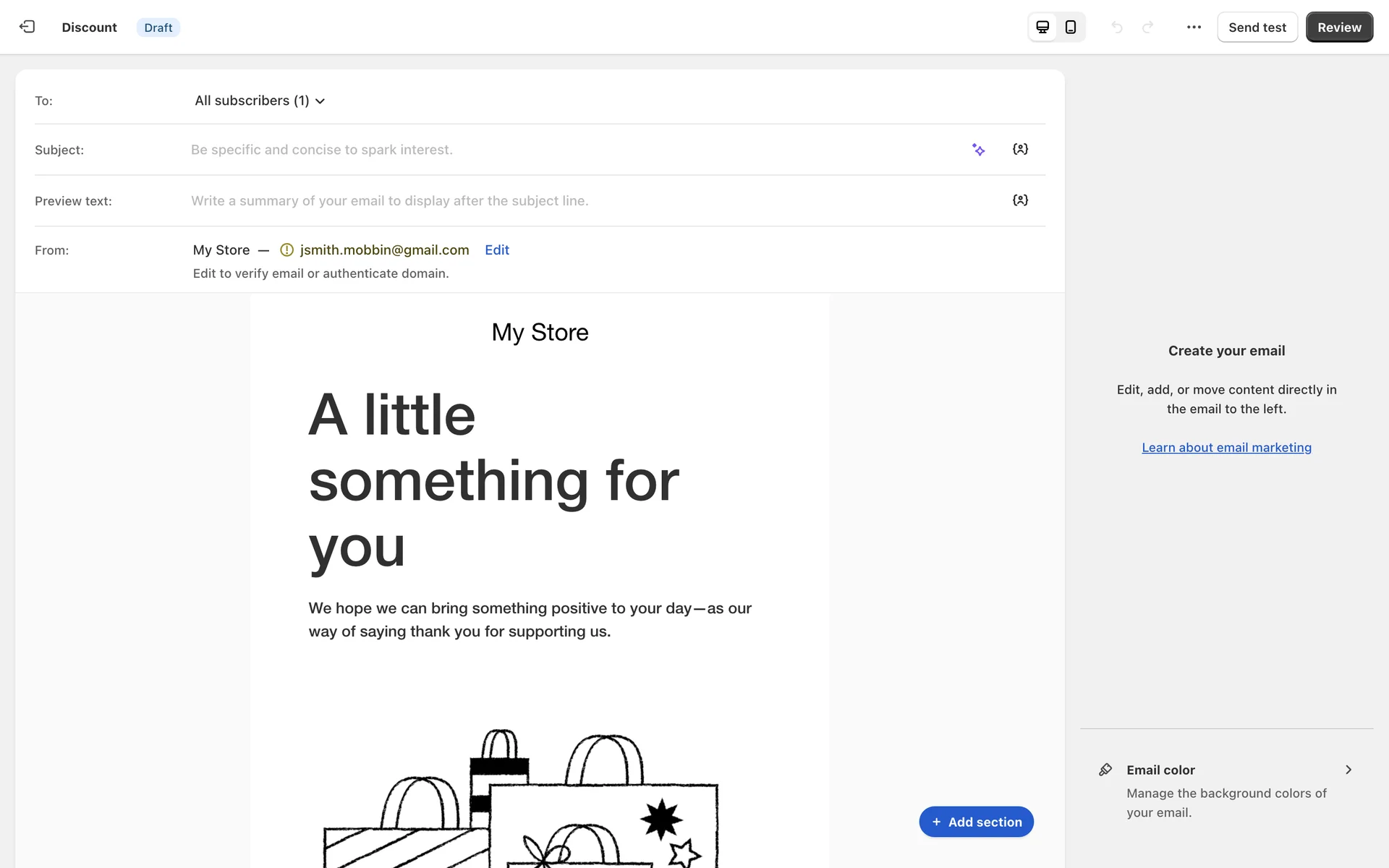
Task: Insert personalization variable in subject line
Action: (x=1020, y=149)
